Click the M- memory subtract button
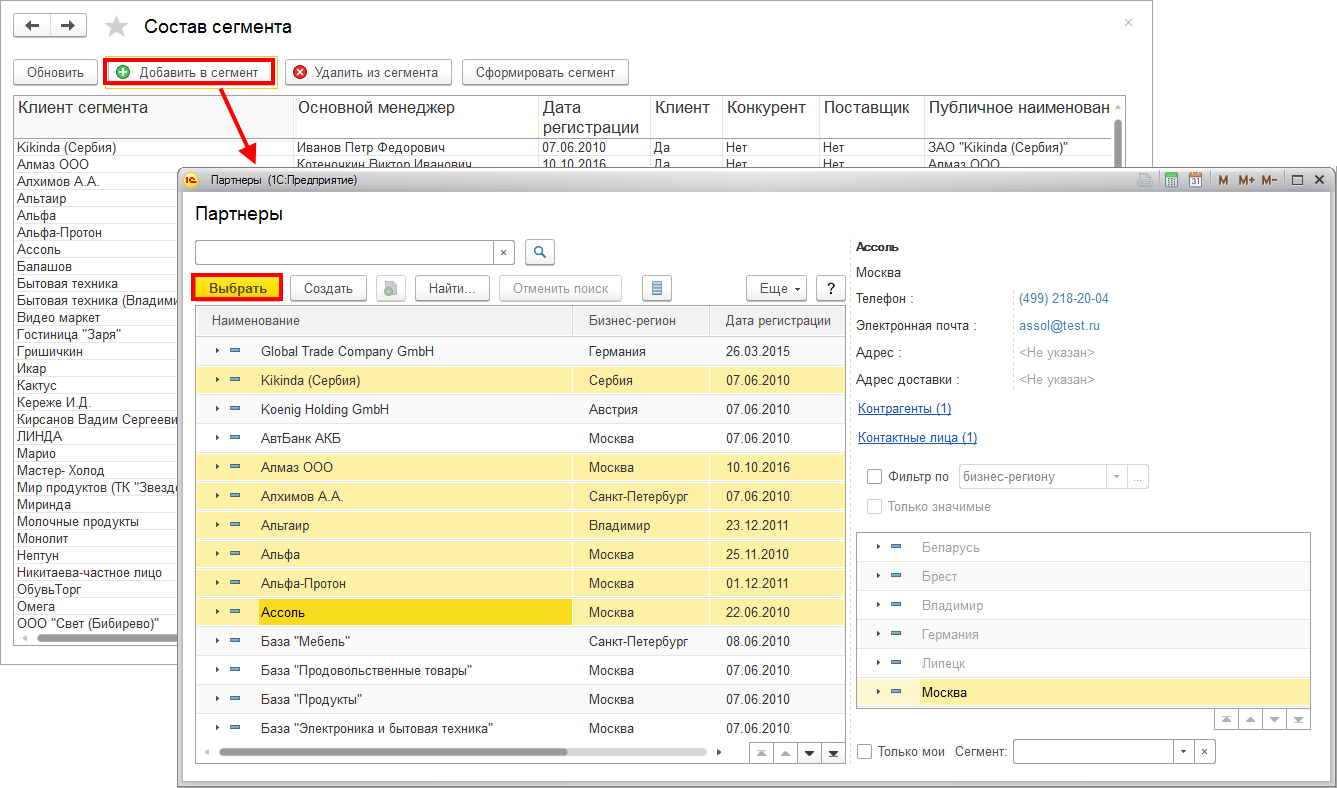Image resolution: width=1337 pixels, height=788 pixels. (1269, 180)
